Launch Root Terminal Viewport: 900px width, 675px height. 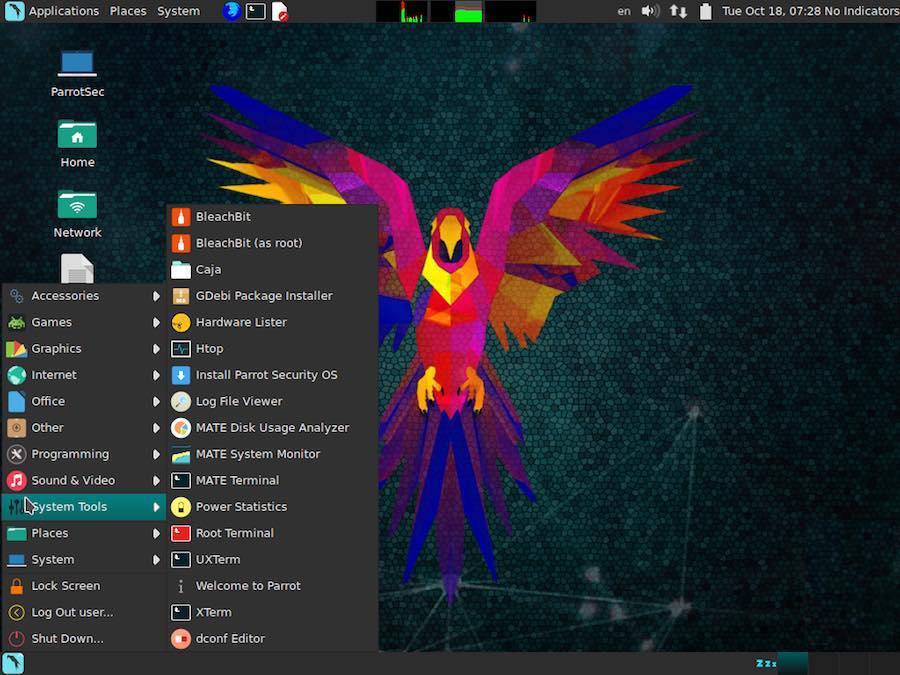273,534
